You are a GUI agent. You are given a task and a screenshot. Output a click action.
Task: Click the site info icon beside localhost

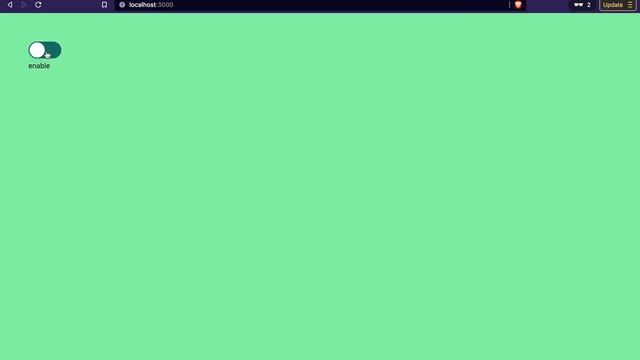tap(122, 5)
